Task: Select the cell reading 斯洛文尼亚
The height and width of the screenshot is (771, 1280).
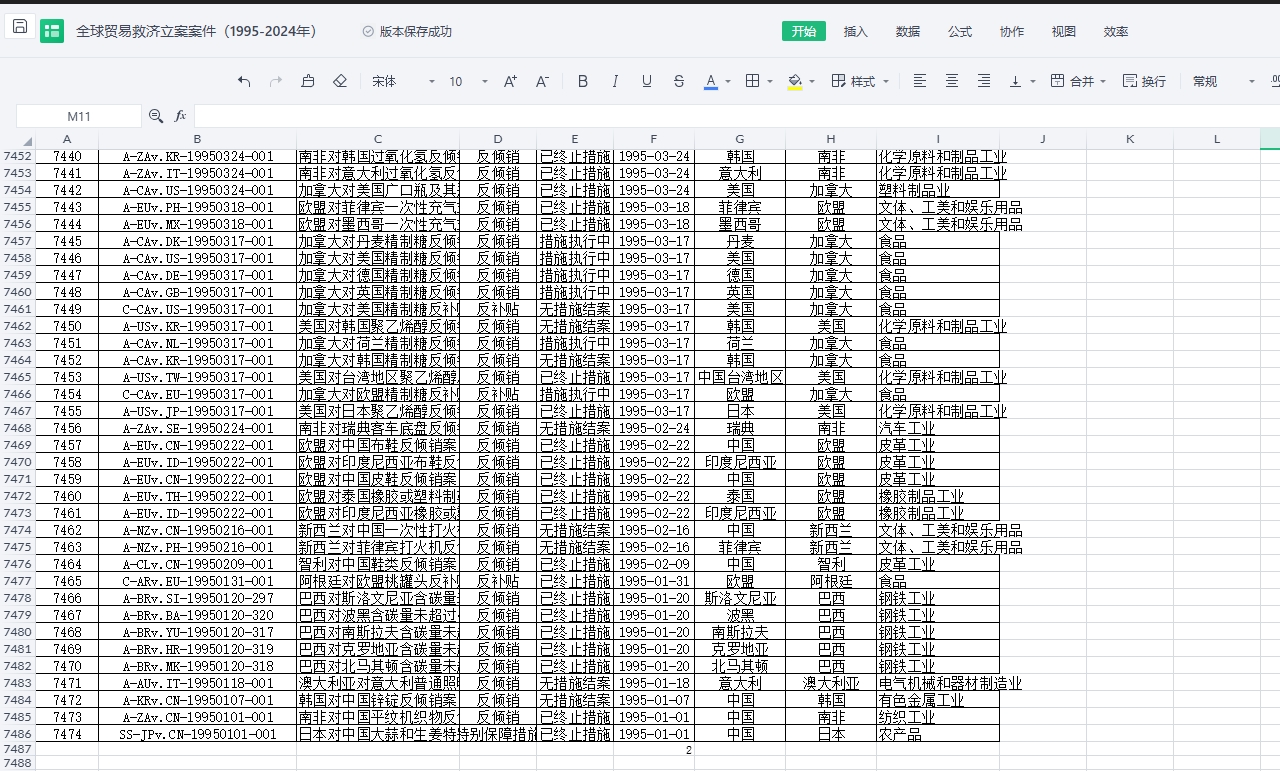Action: click(x=740, y=598)
